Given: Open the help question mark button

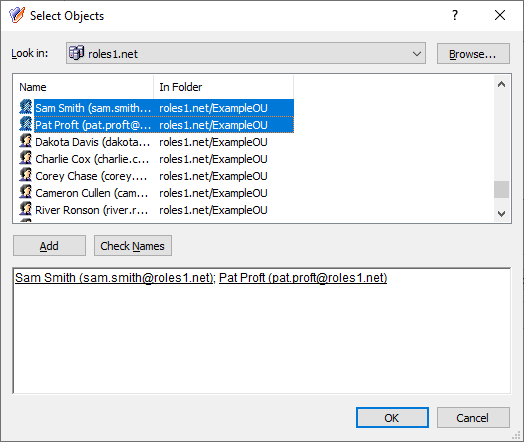Looking at the screenshot, I should (x=454, y=15).
